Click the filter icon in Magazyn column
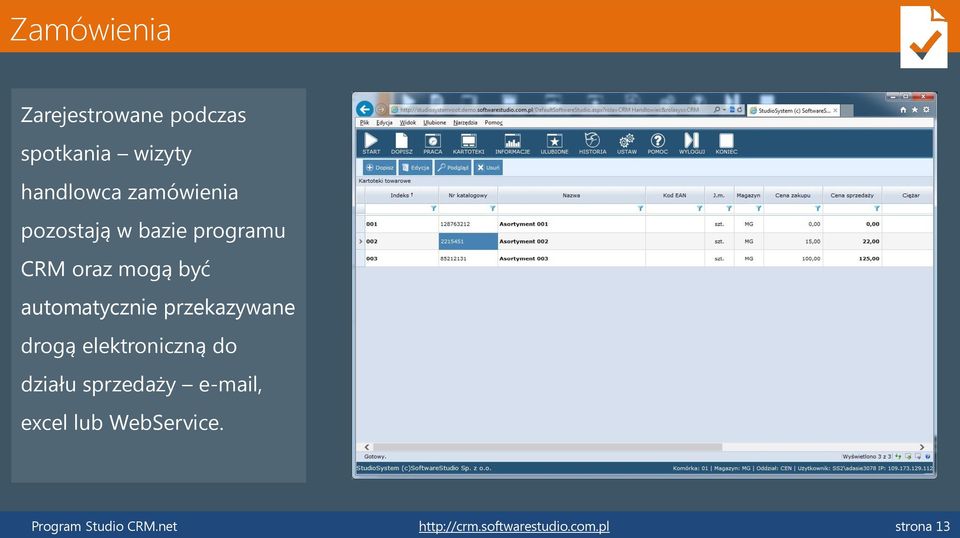 pos(759,209)
